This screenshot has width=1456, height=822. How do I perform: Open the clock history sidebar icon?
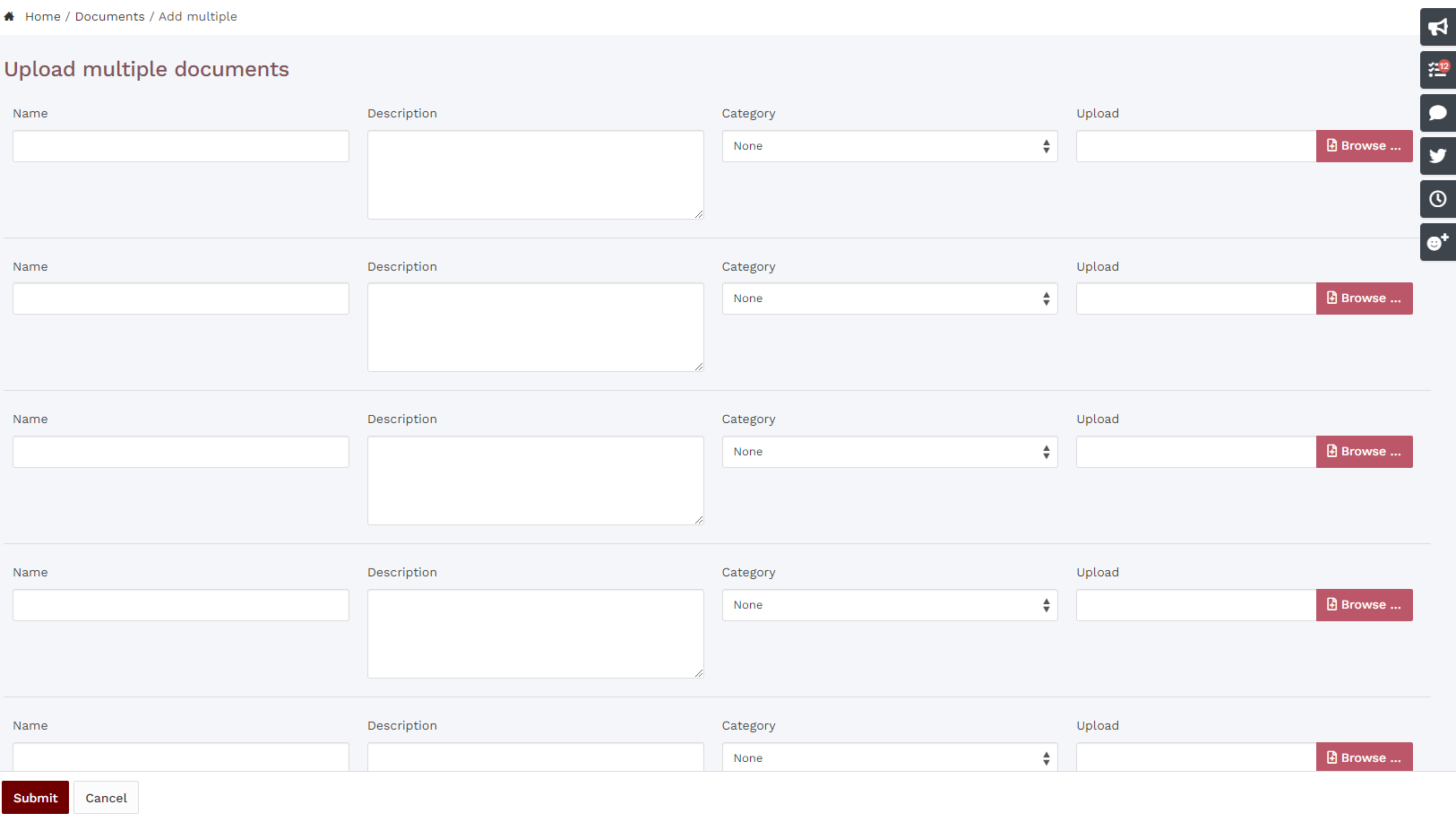1437,199
